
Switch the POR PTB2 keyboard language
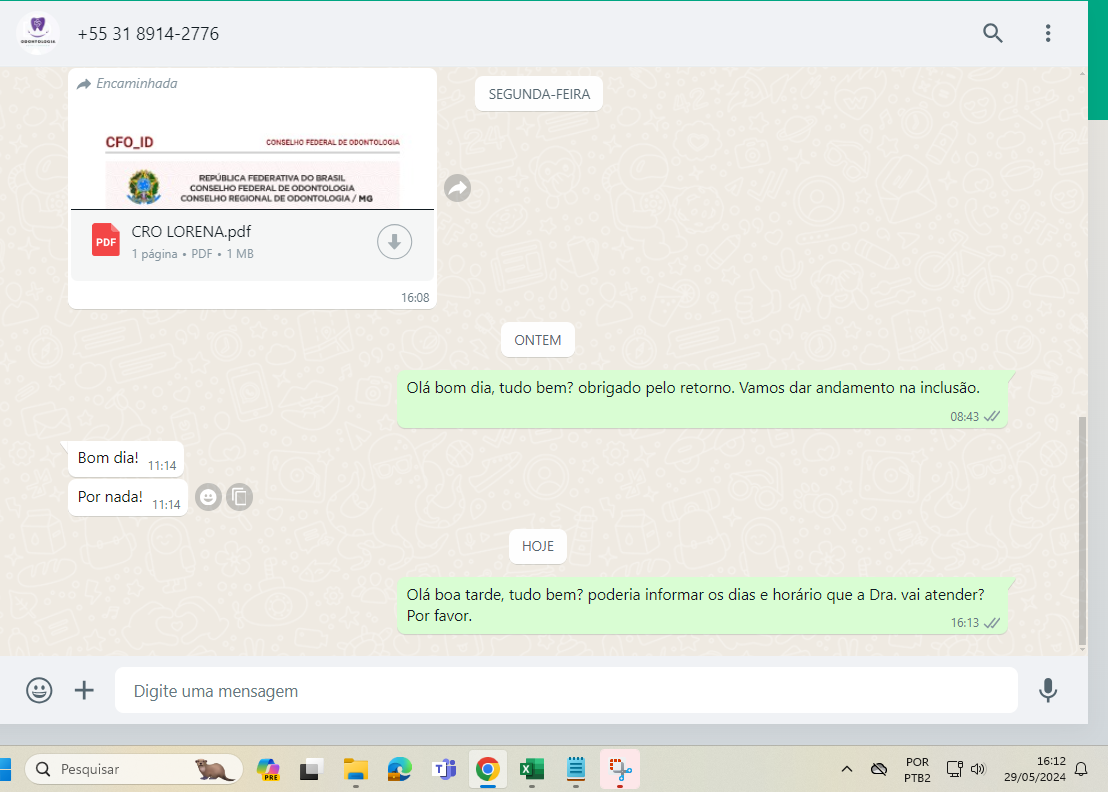[x=917, y=769]
